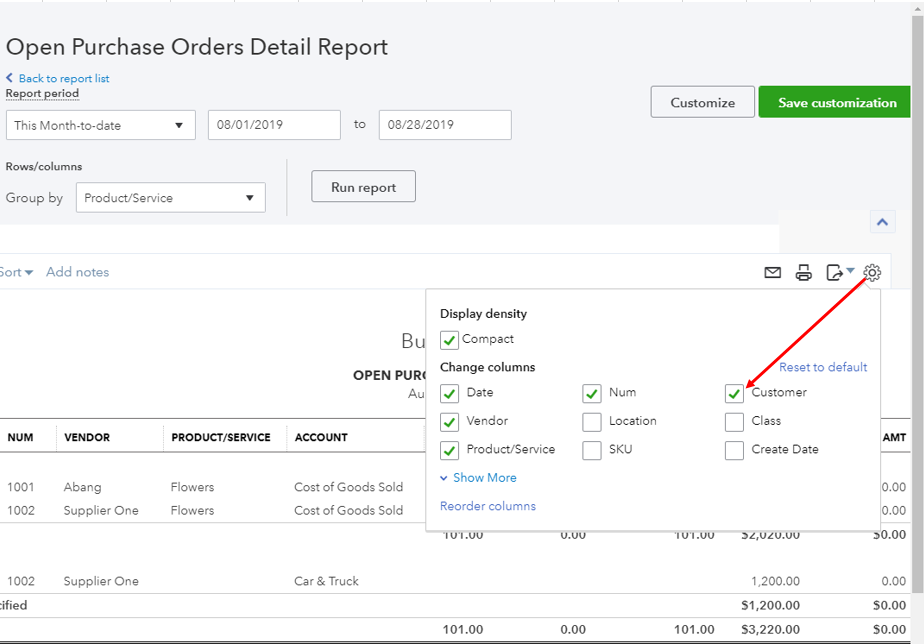This screenshot has width=924, height=644.
Task: Toggle the Compact display density checkbox
Action: (x=449, y=340)
